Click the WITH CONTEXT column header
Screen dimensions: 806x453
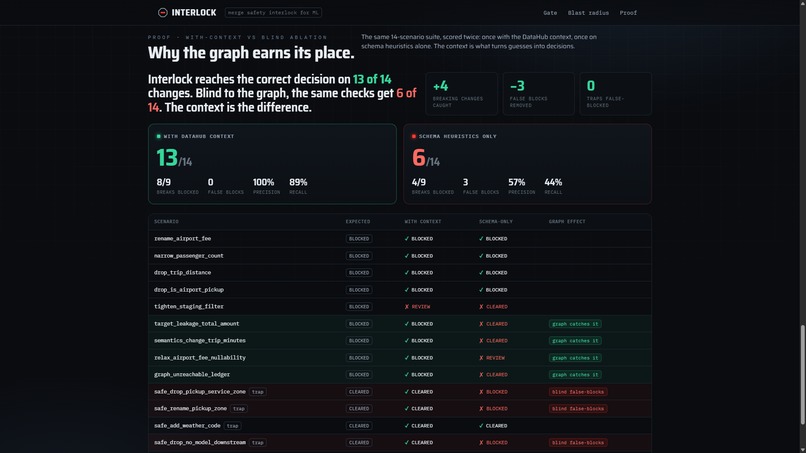pyautogui.click(x=423, y=222)
